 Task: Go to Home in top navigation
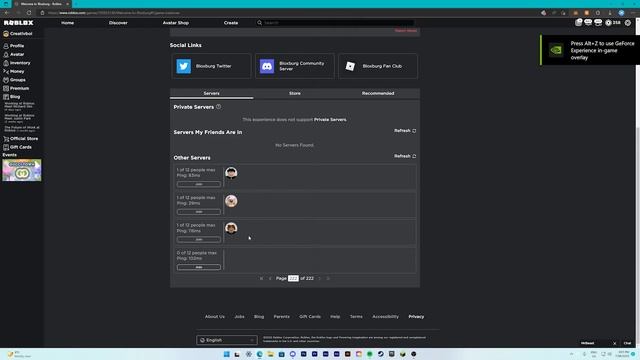[x=68, y=23]
